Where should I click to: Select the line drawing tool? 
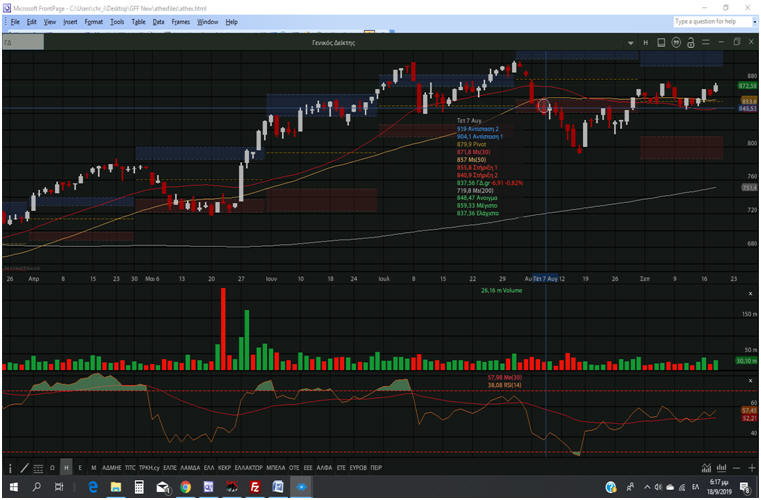pyautogui.click(x=24, y=468)
